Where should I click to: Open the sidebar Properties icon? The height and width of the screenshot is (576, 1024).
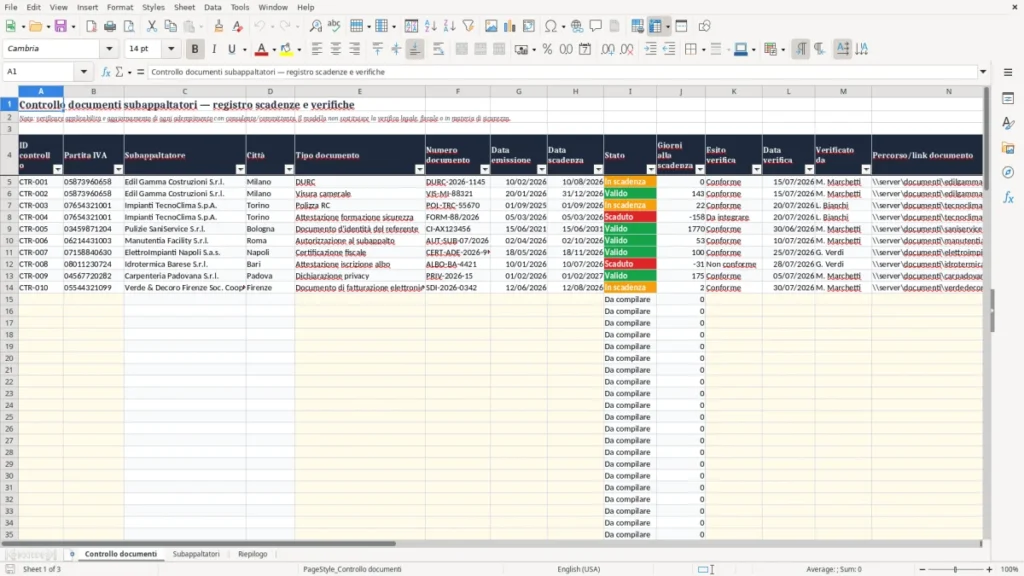1008,99
